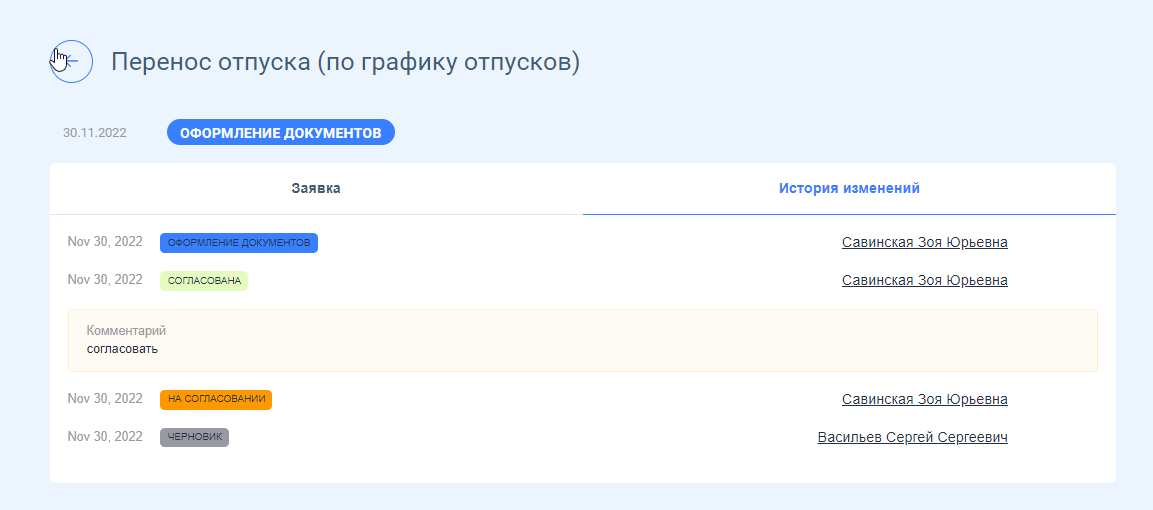This screenshot has width=1153, height=510.
Task: Switch to the Заявка tab
Action: tap(316, 189)
